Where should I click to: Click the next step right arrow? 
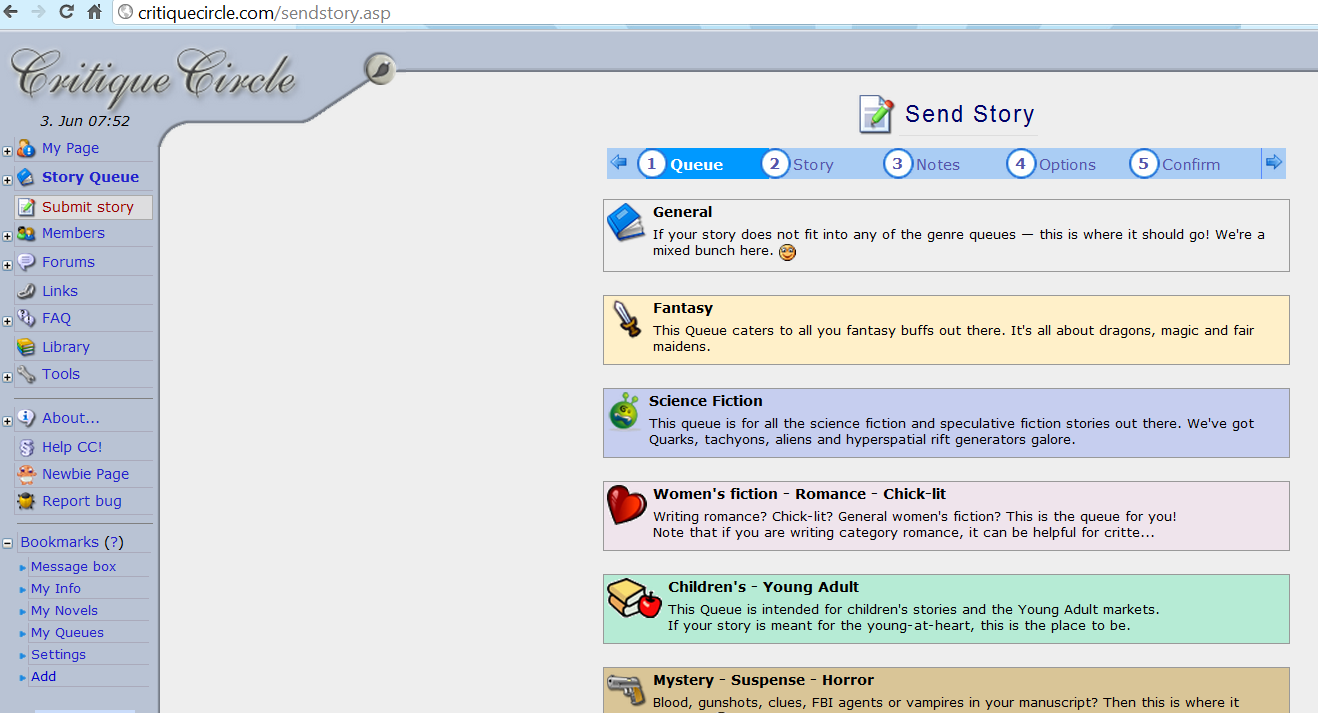point(1273,162)
